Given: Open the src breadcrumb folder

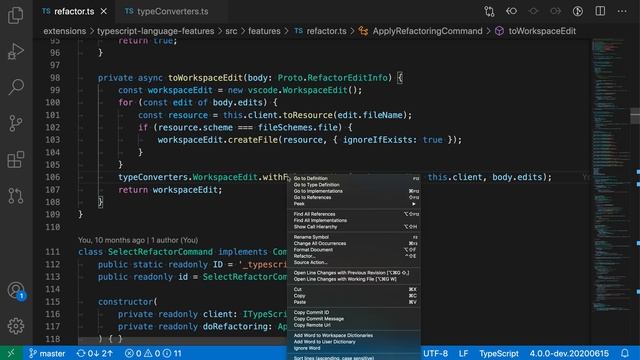Looking at the screenshot, I should [x=231, y=31].
